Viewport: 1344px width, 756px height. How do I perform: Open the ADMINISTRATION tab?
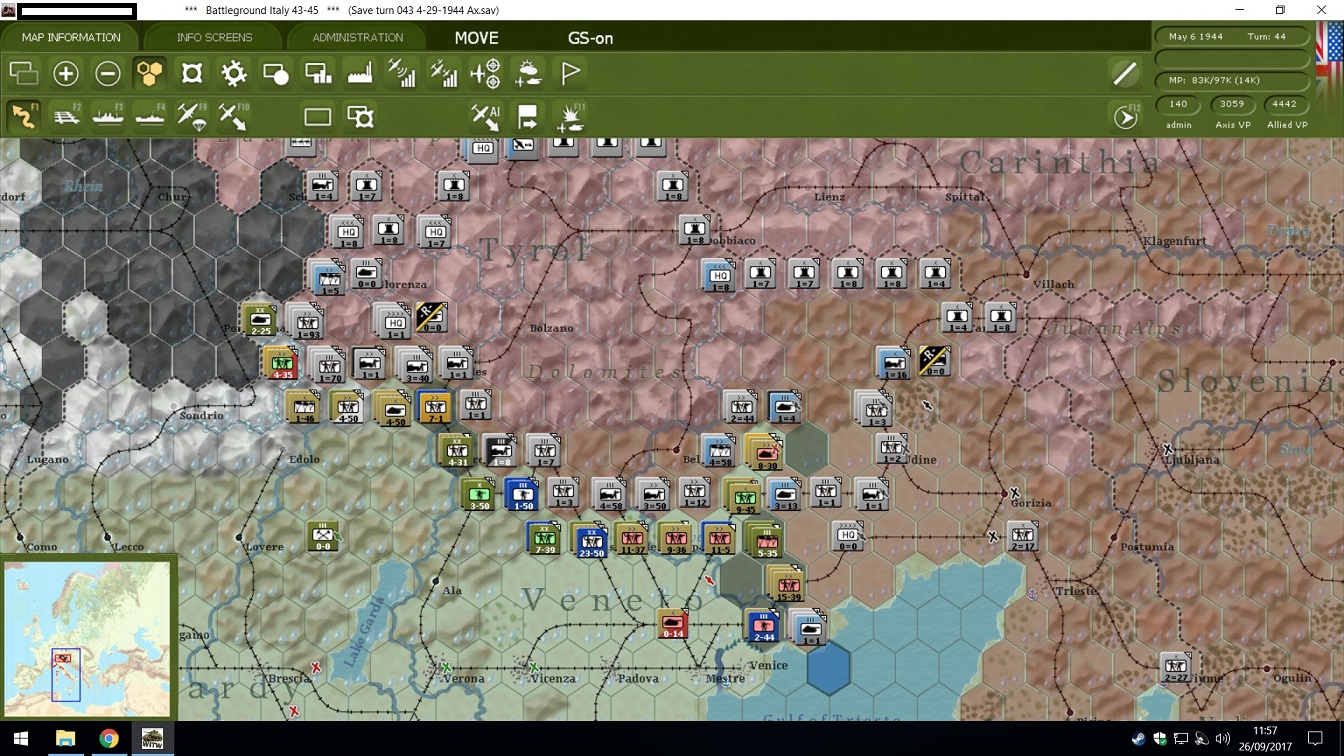[357, 37]
